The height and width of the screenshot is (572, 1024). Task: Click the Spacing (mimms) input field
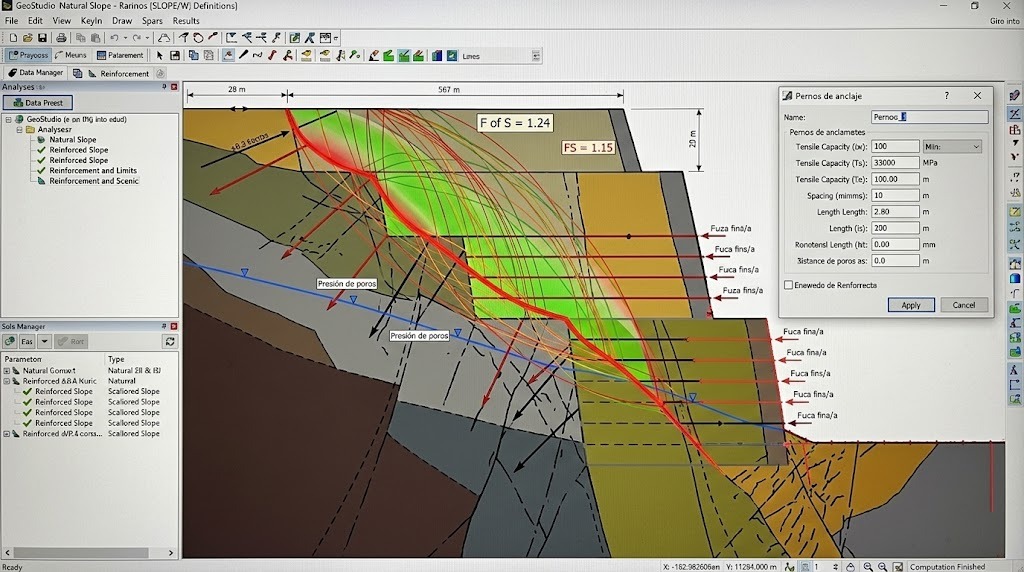[x=895, y=195]
